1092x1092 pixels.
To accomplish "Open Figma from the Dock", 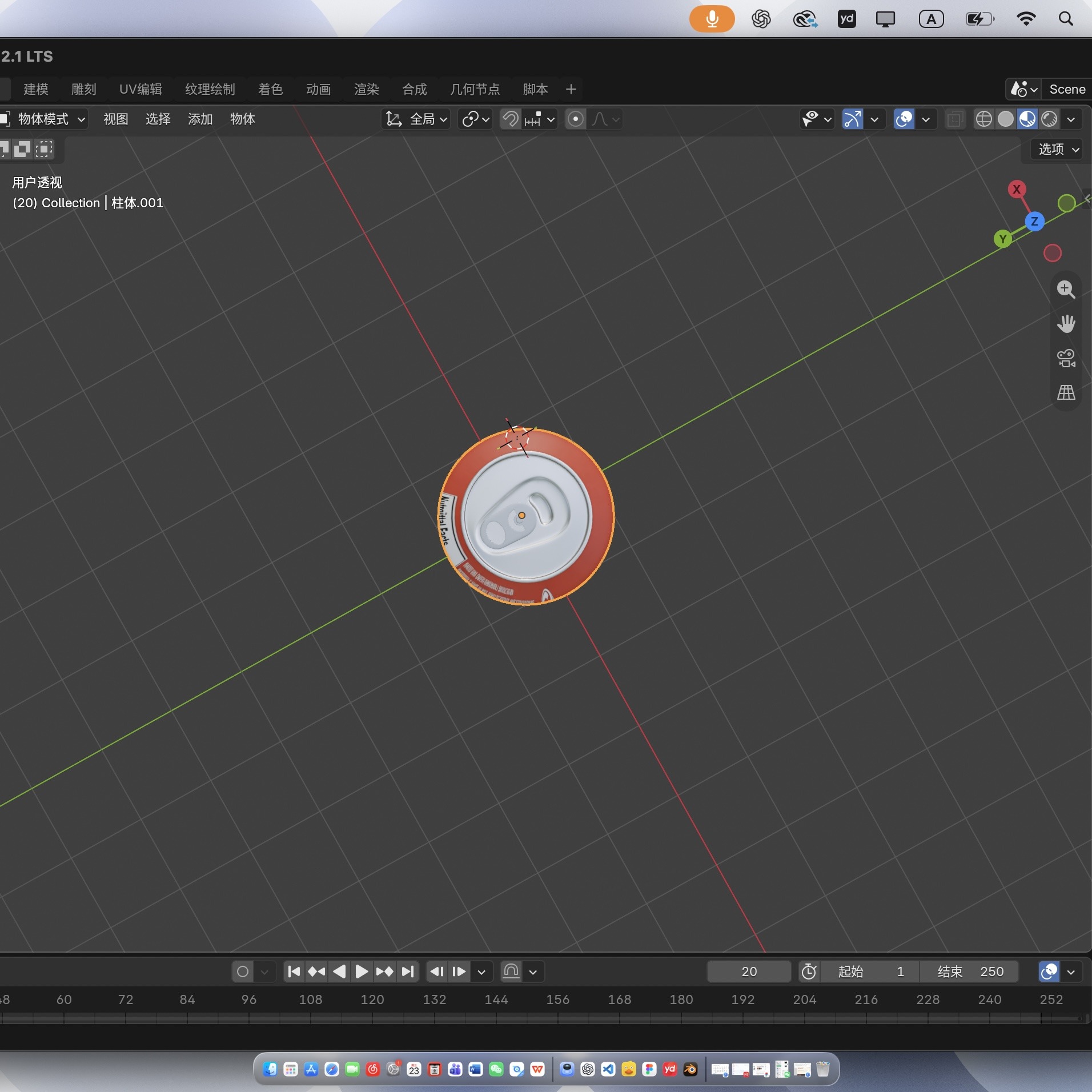I will [x=649, y=1069].
